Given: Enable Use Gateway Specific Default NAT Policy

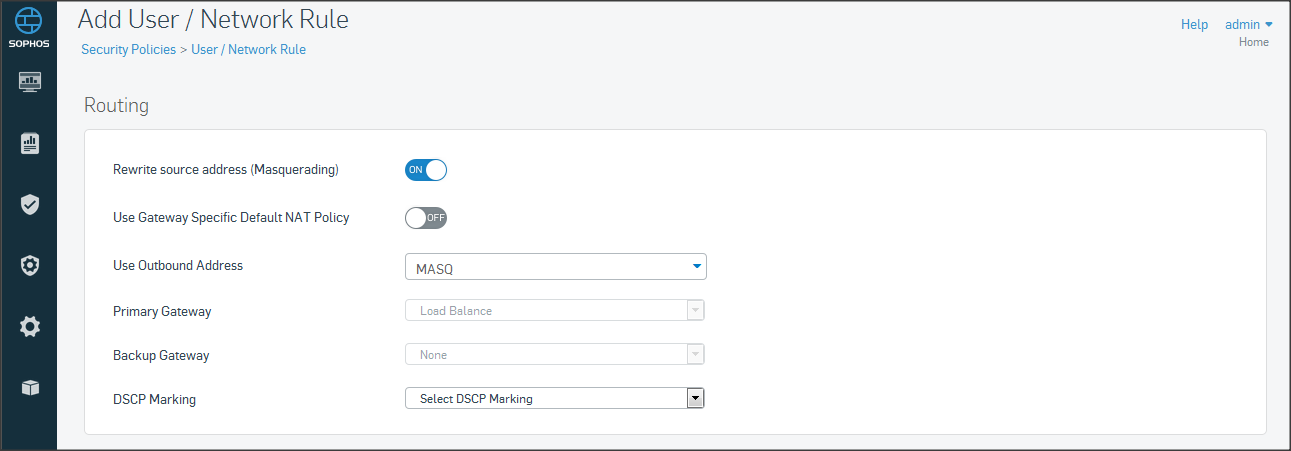Looking at the screenshot, I should [x=425, y=218].
